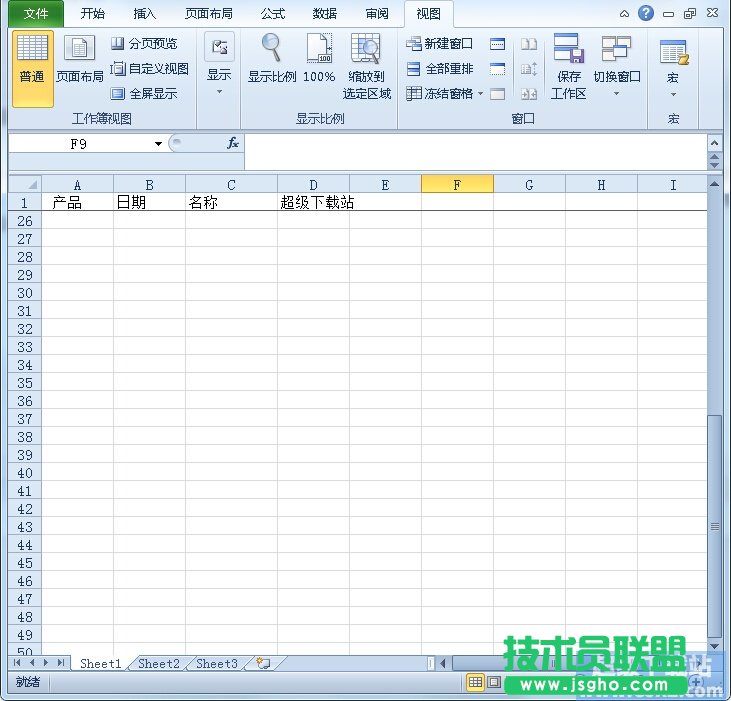Toggle 普通 normal view in the ribbon
Image resolution: width=731 pixels, height=701 pixels.
click(32, 68)
